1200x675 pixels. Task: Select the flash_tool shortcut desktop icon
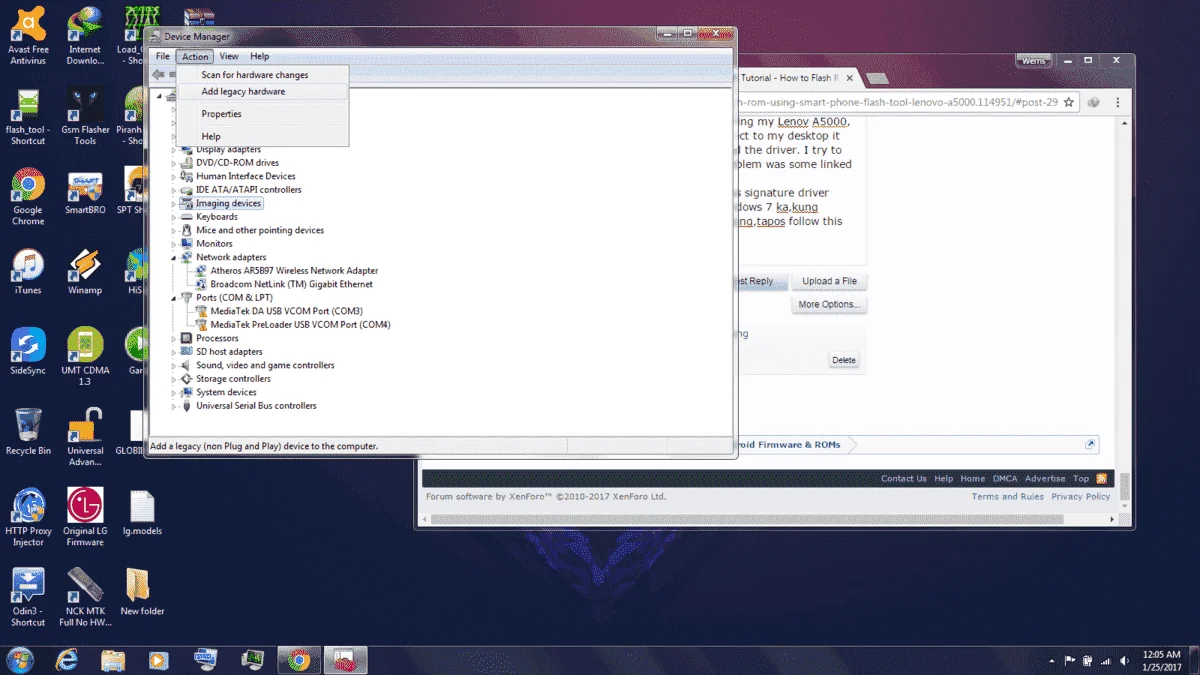28,116
